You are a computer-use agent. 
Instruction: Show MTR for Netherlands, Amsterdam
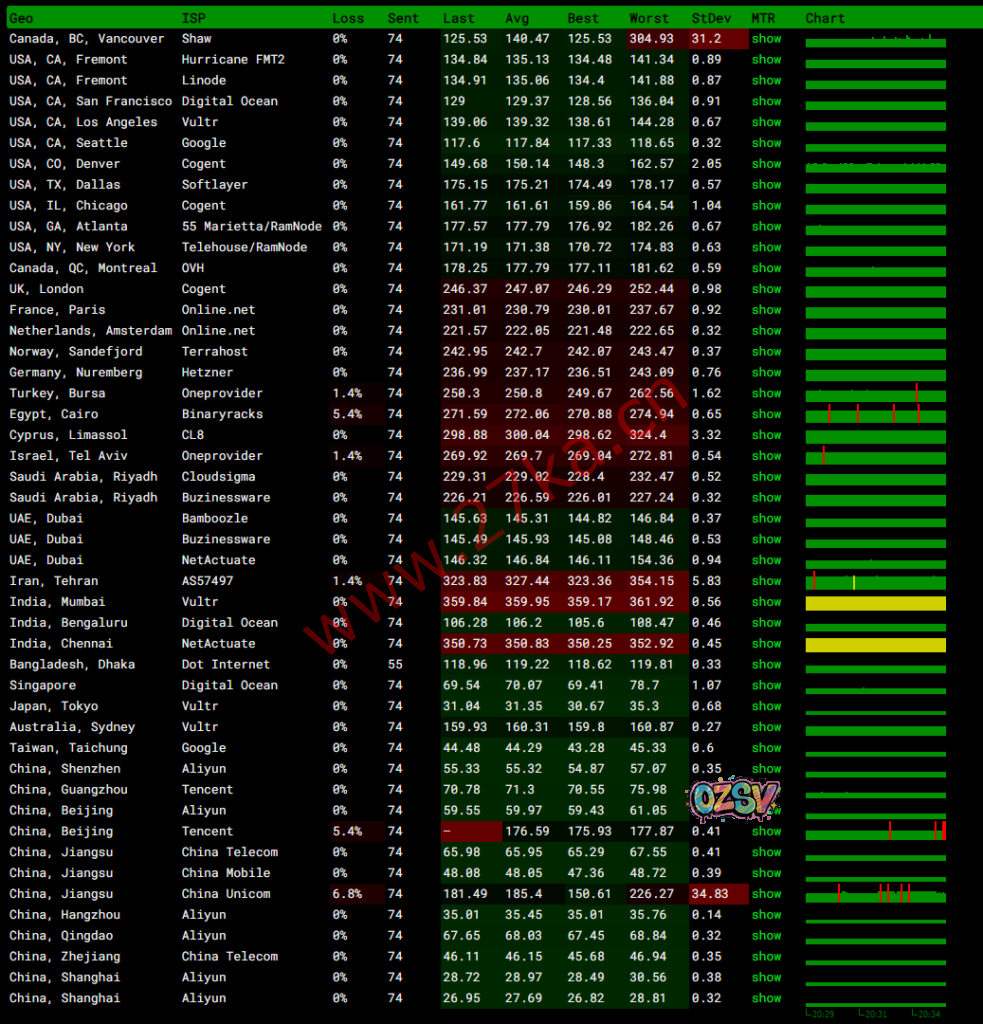766,331
